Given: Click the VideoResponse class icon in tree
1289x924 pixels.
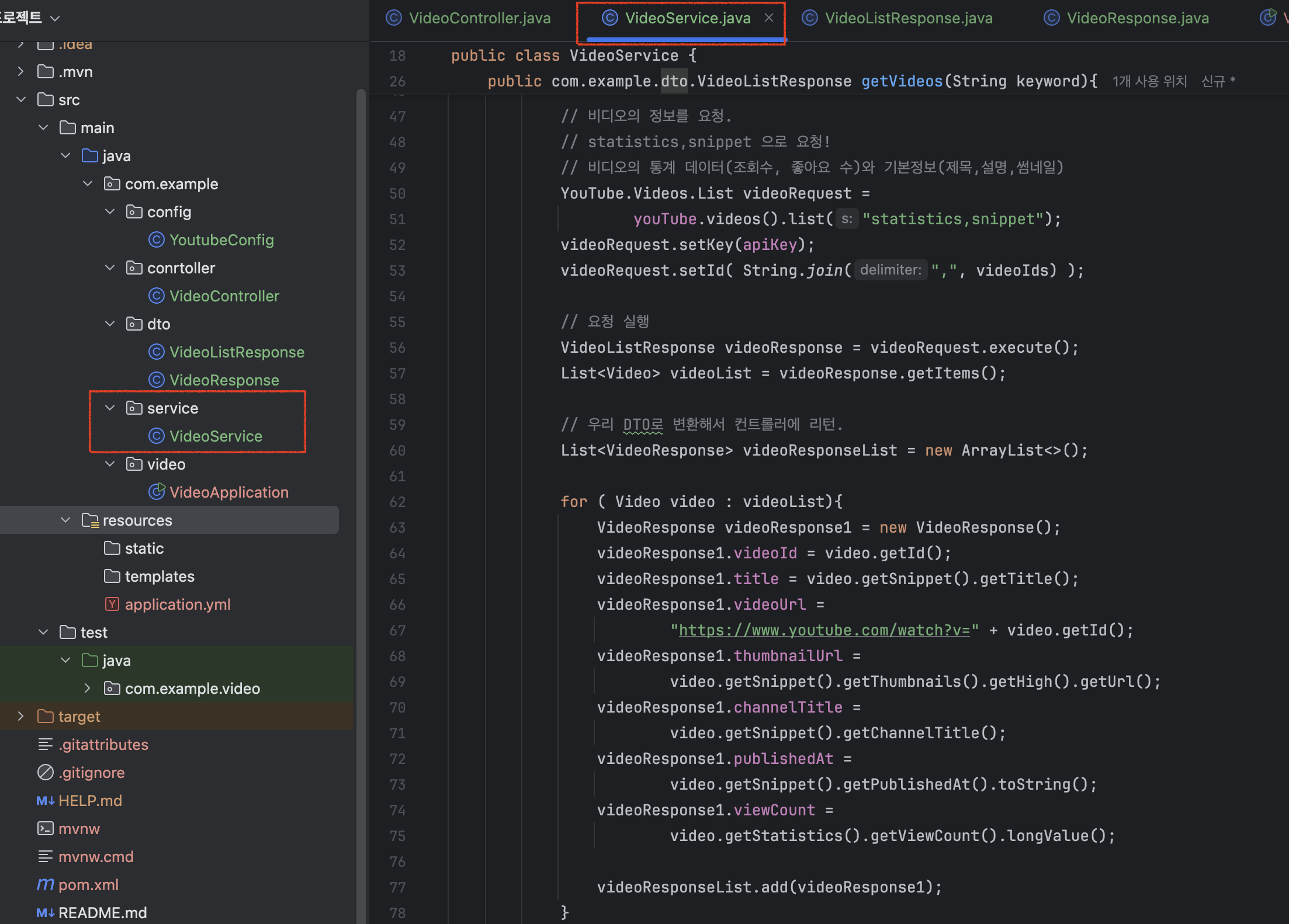Looking at the screenshot, I should pyautogui.click(x=157, y=380).
